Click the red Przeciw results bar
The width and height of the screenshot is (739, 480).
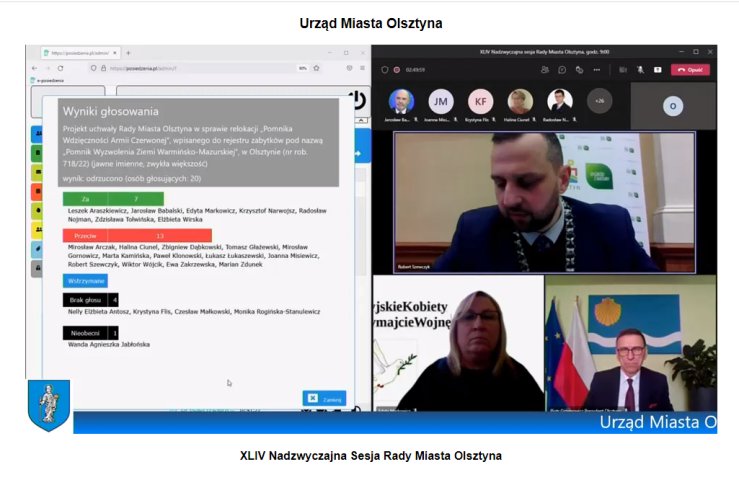[x=137, y=236]
